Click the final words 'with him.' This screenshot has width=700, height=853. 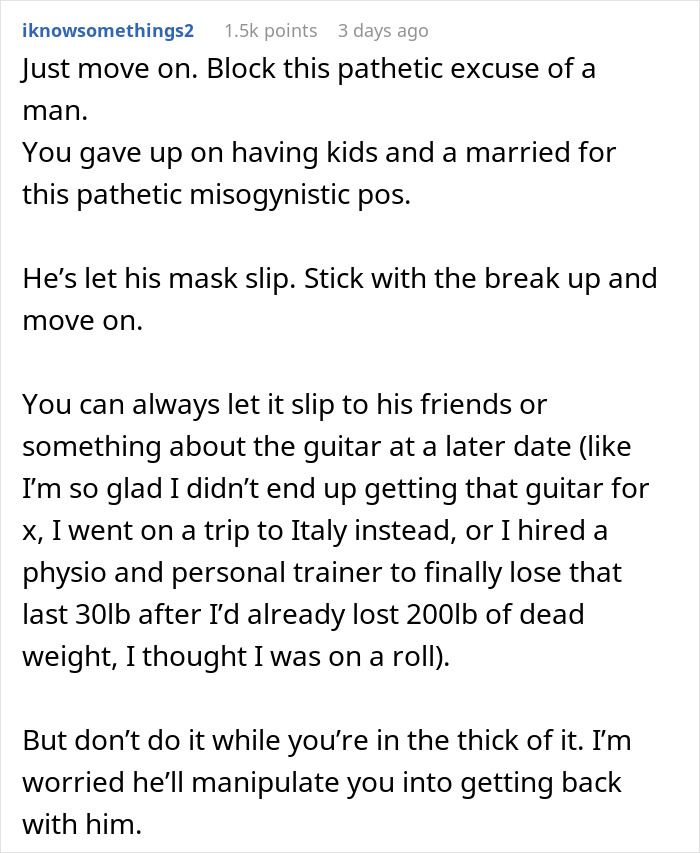tap(82, 824)
